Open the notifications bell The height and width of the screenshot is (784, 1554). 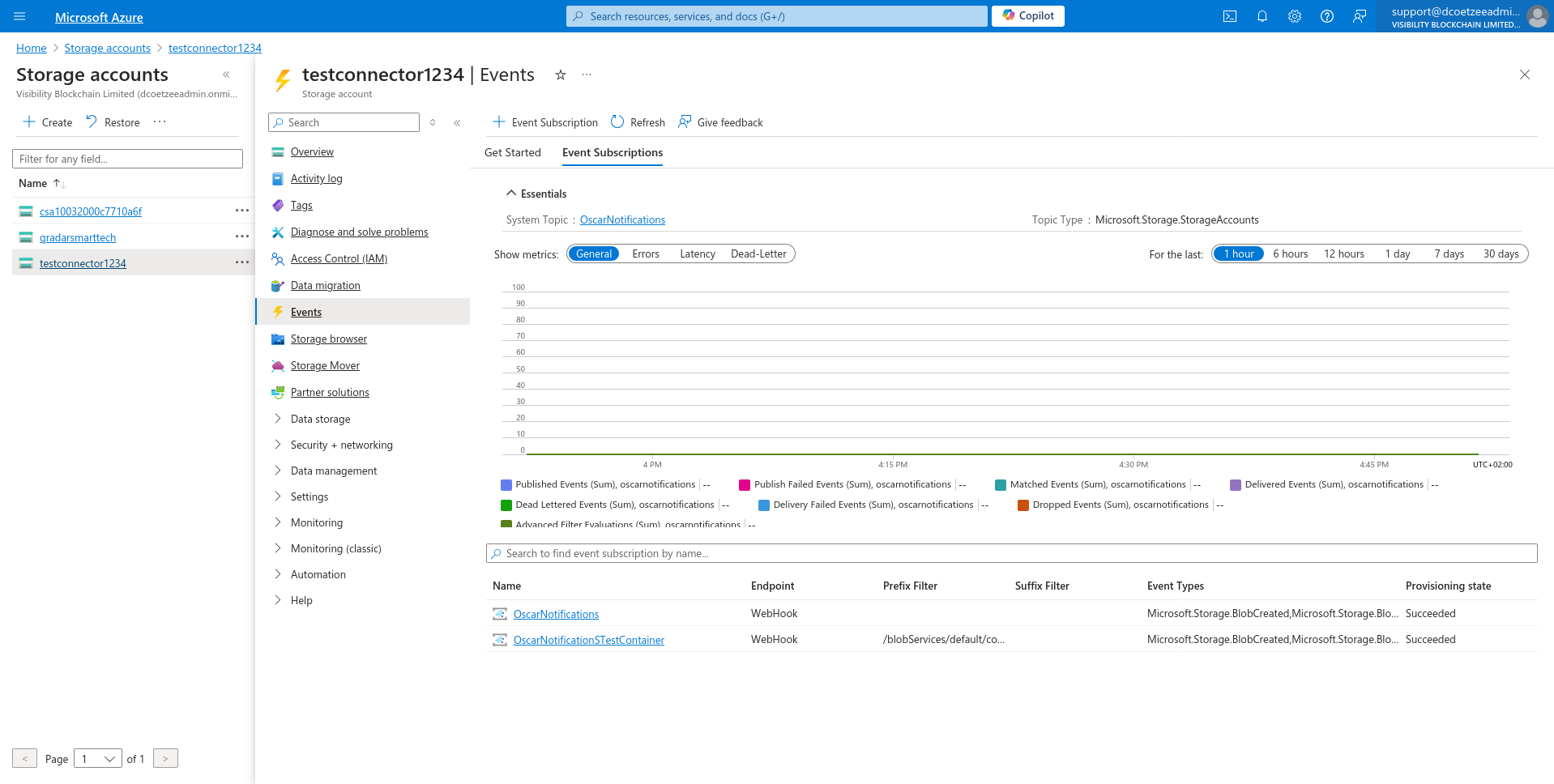pyautogui.click(x=1262, y=16)
